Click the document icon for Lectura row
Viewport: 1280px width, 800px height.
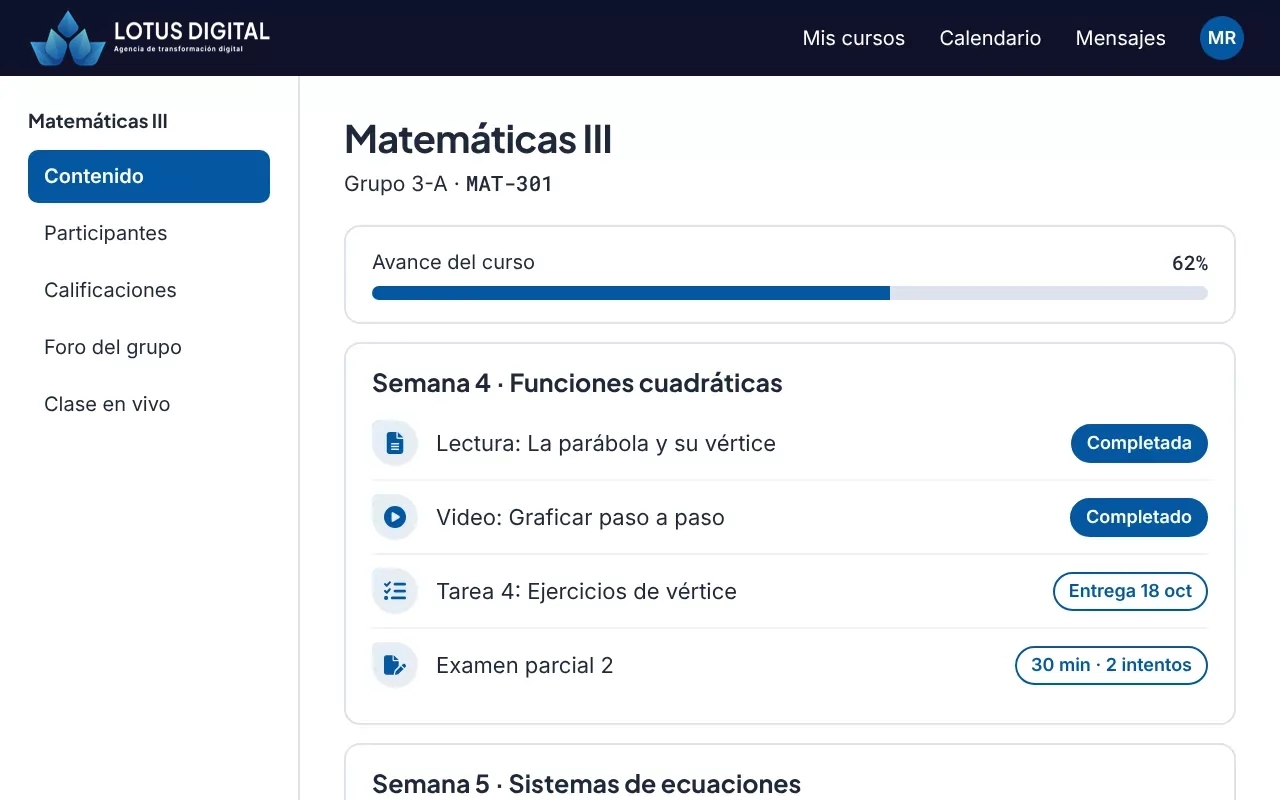395,443
